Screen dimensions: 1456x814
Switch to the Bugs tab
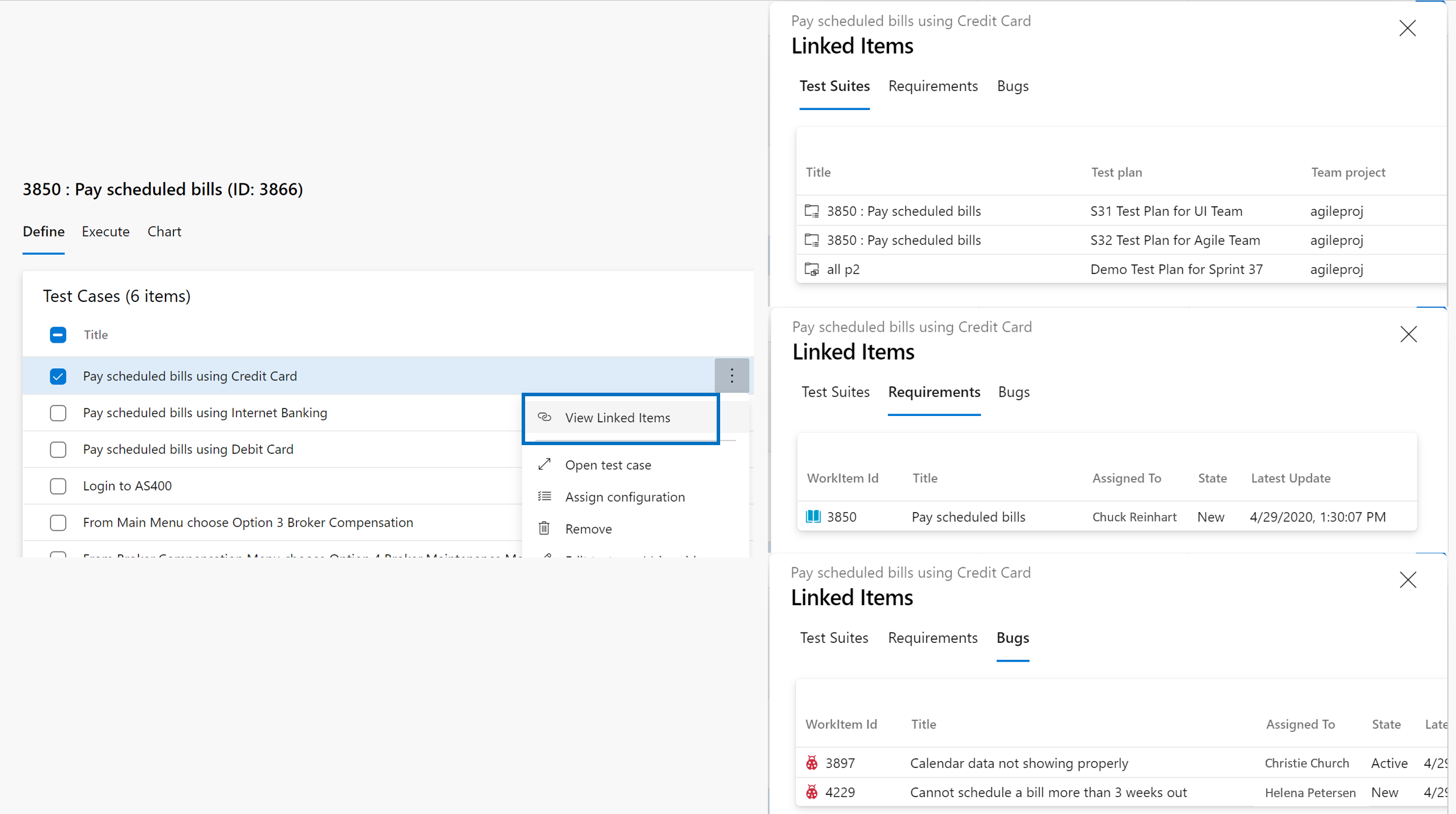point(1013,85)
